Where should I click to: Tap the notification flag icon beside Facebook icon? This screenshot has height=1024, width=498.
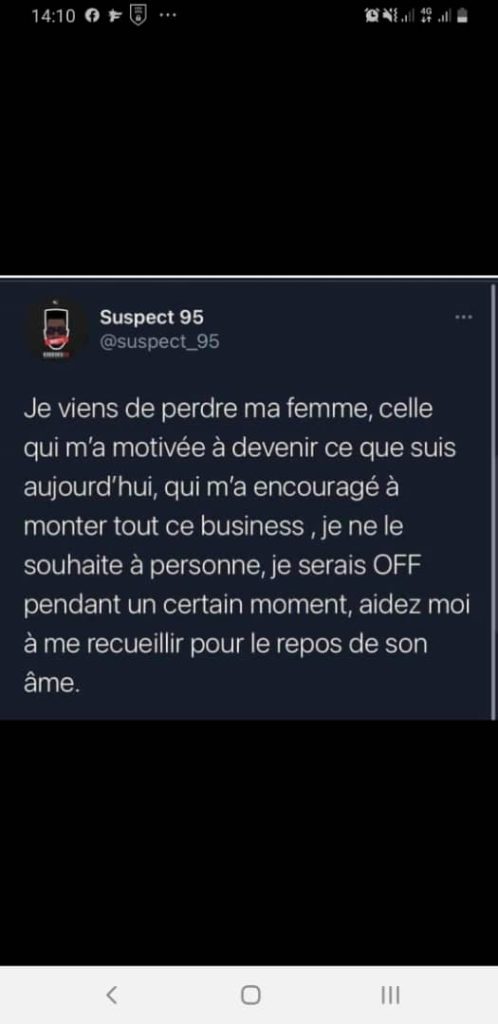[x=115, y=16]
